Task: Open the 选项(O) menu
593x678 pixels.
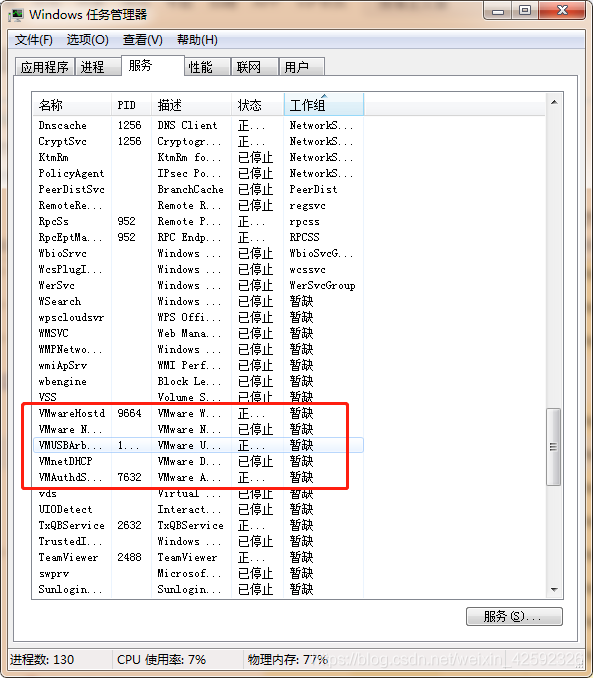Action: (87, 40)
